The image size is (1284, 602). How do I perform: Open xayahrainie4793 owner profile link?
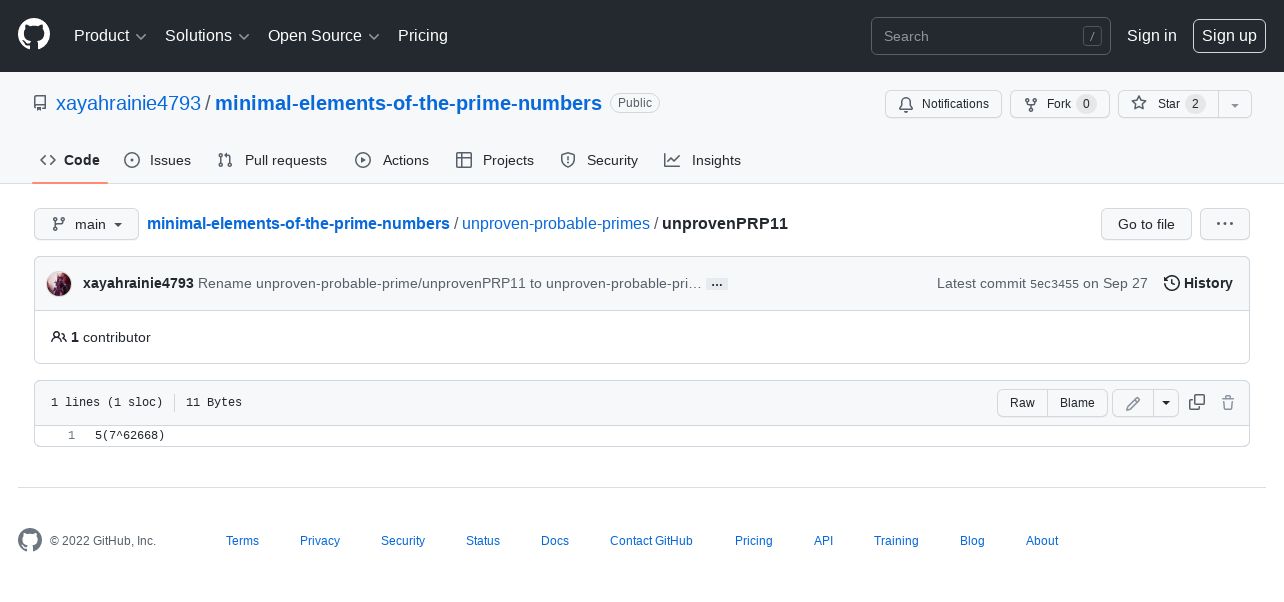pyautogui.click(x=128, y=103)
